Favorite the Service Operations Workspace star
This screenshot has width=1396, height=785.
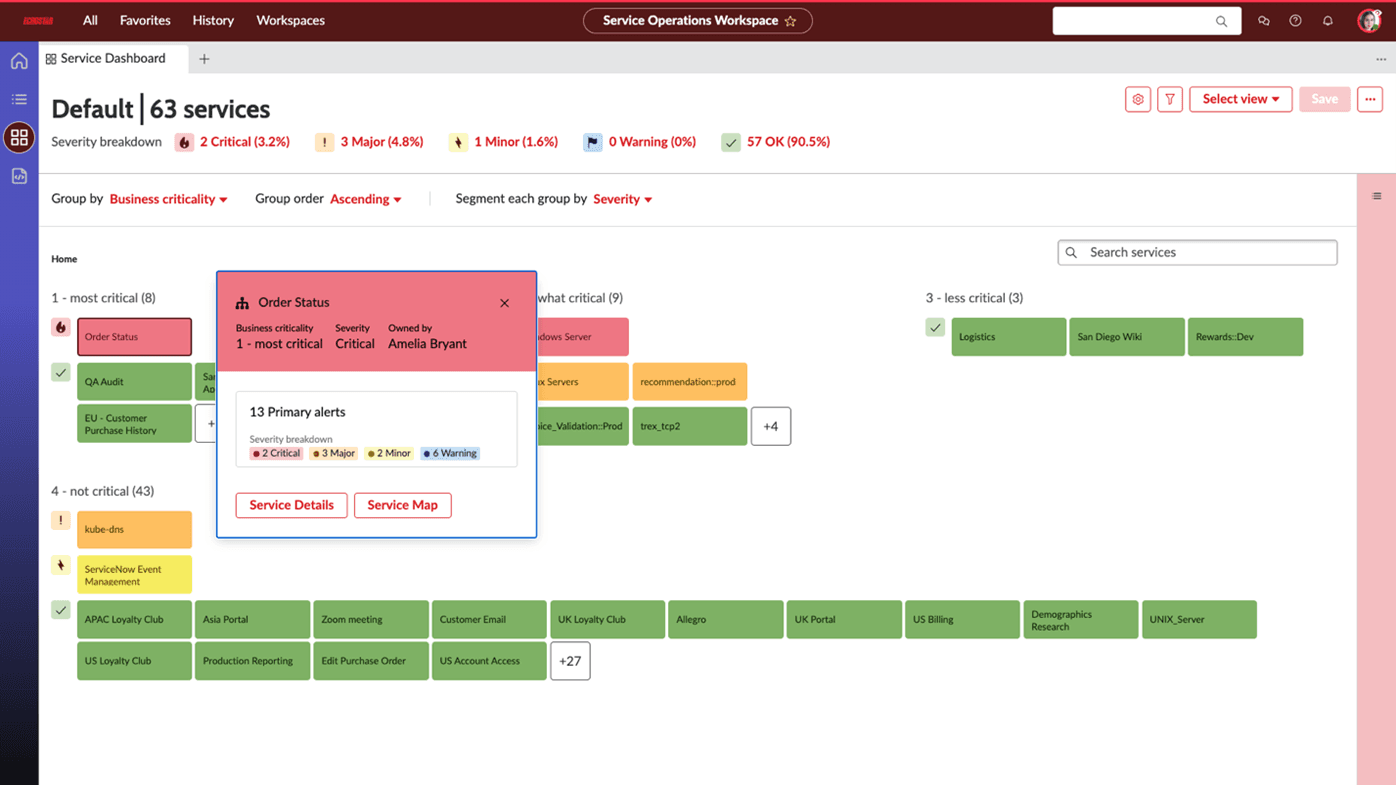[791, 20]
